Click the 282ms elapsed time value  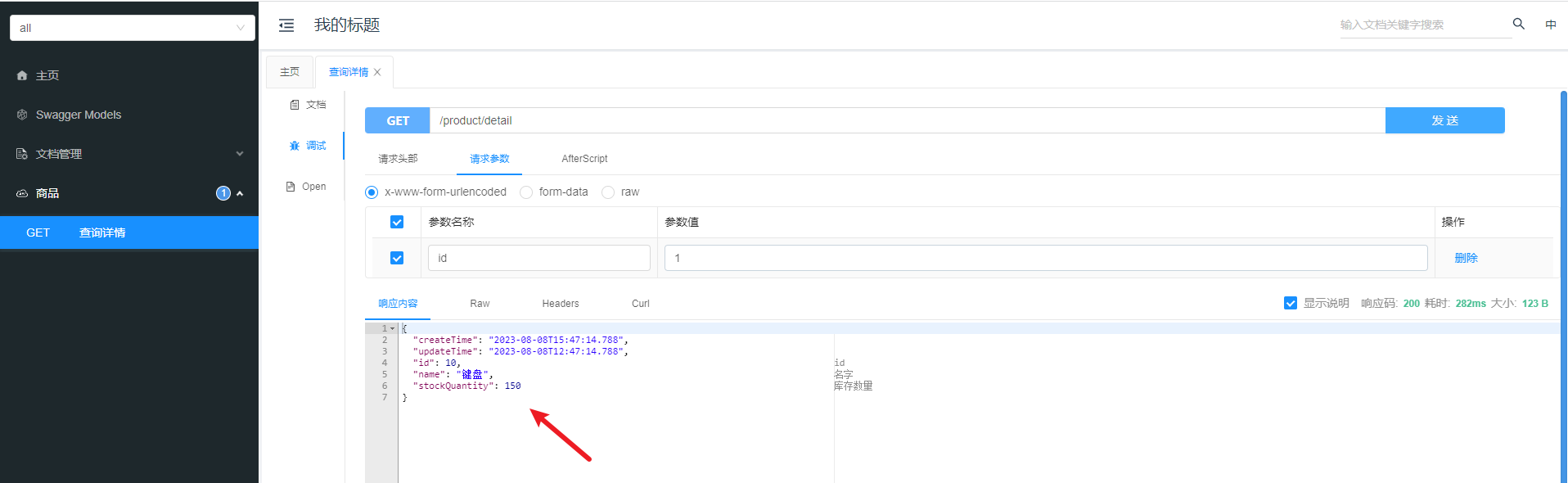click(1471, 304)
